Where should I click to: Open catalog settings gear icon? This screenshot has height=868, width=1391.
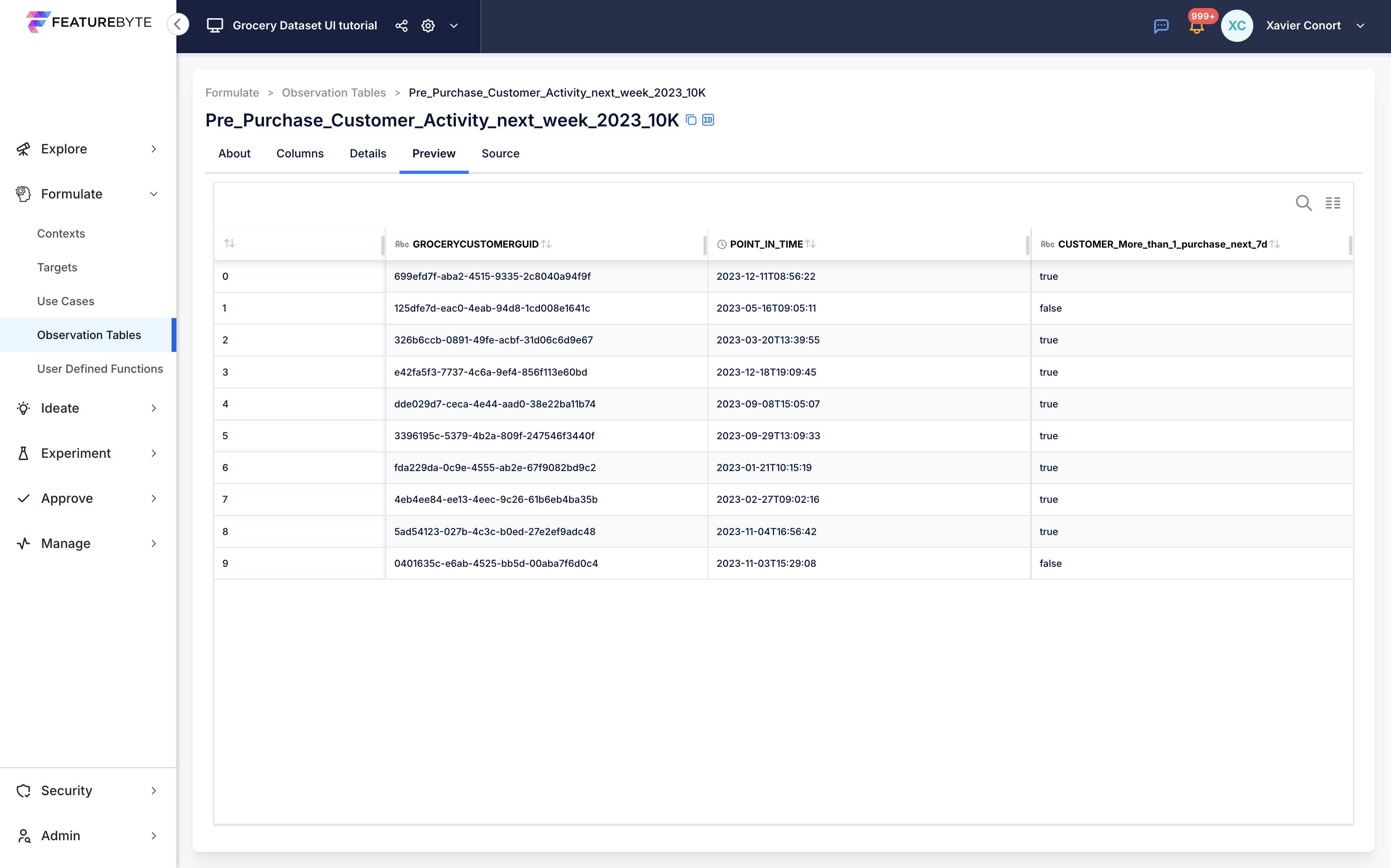(428, 25)
